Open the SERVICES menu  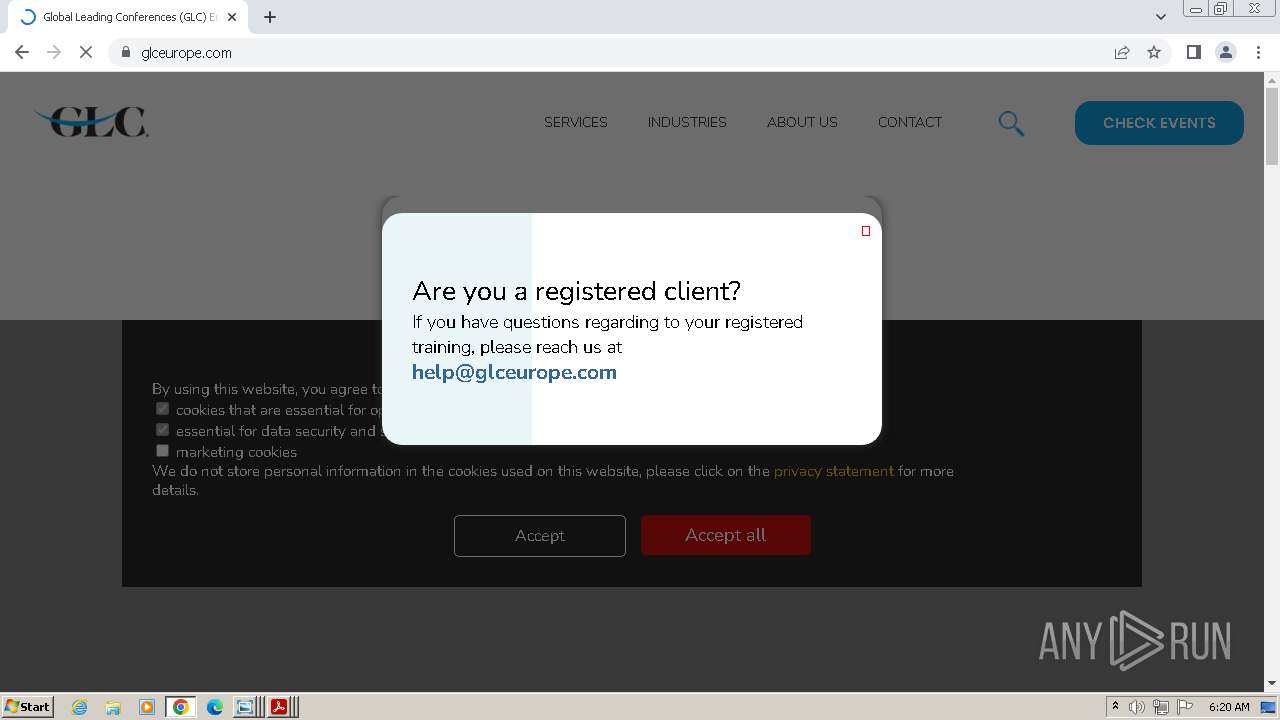pos(576,122)
